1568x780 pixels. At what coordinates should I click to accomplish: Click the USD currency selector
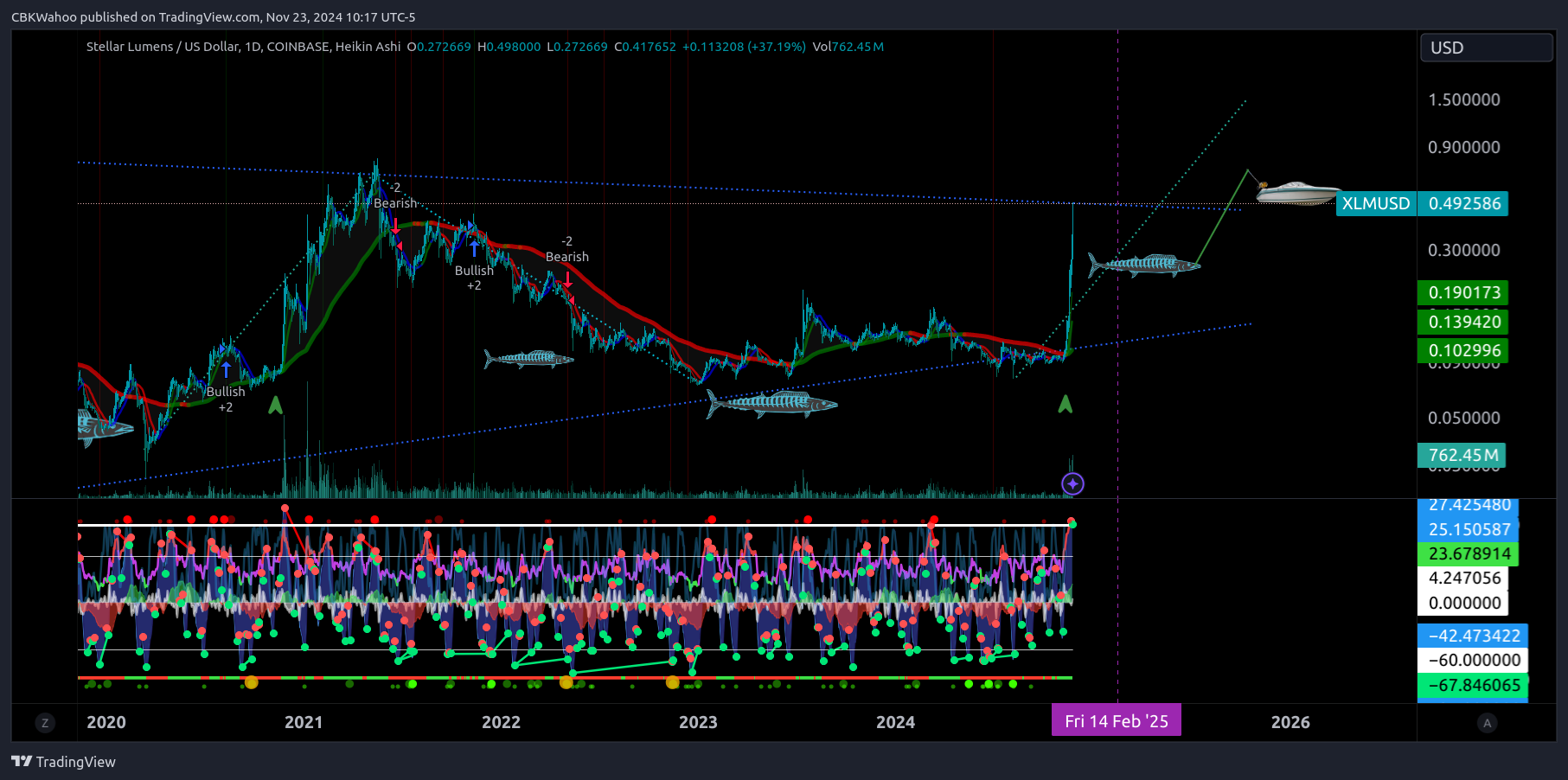pyautogui.click(x=1486, y=48)
